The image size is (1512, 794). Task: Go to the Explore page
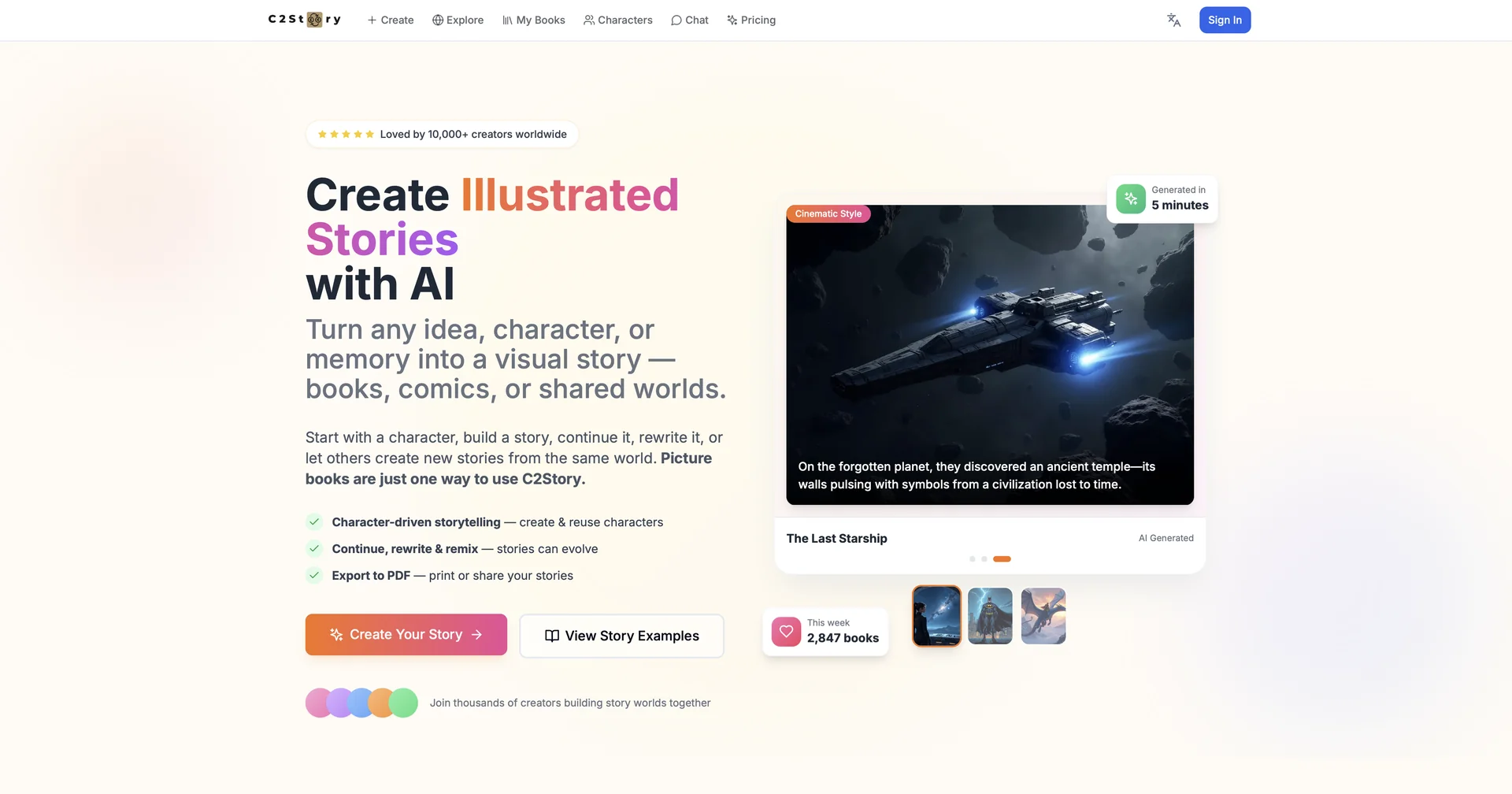(458, 20)
